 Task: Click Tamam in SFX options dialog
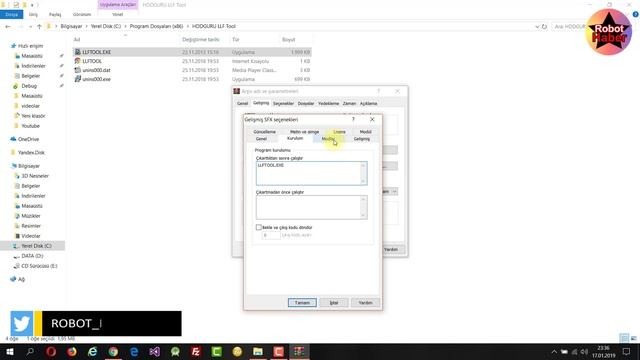point(302,302)
